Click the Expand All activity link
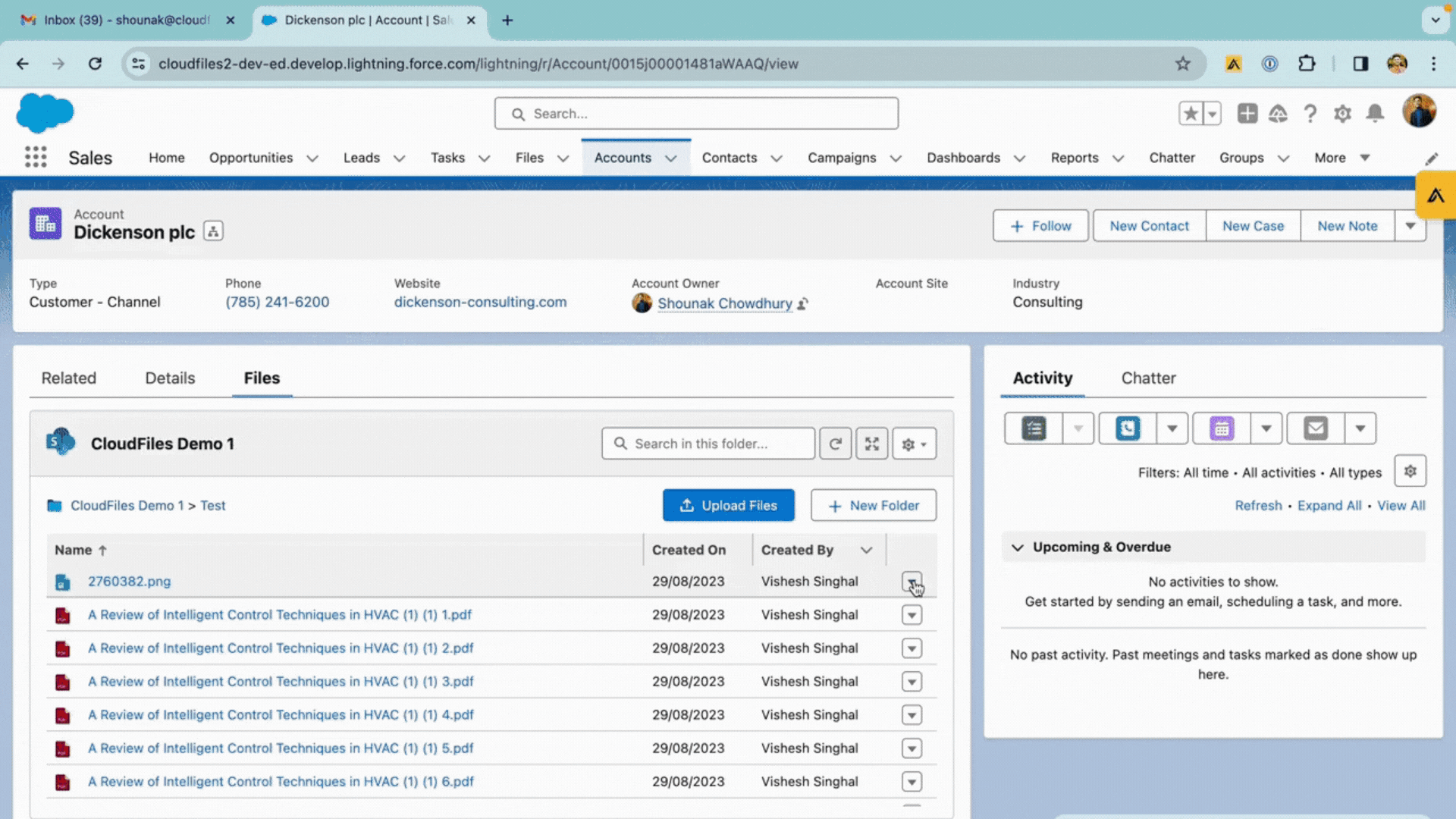This screenshot has width=1456, height=819. pyautogui.click(x=1329, y=506)
